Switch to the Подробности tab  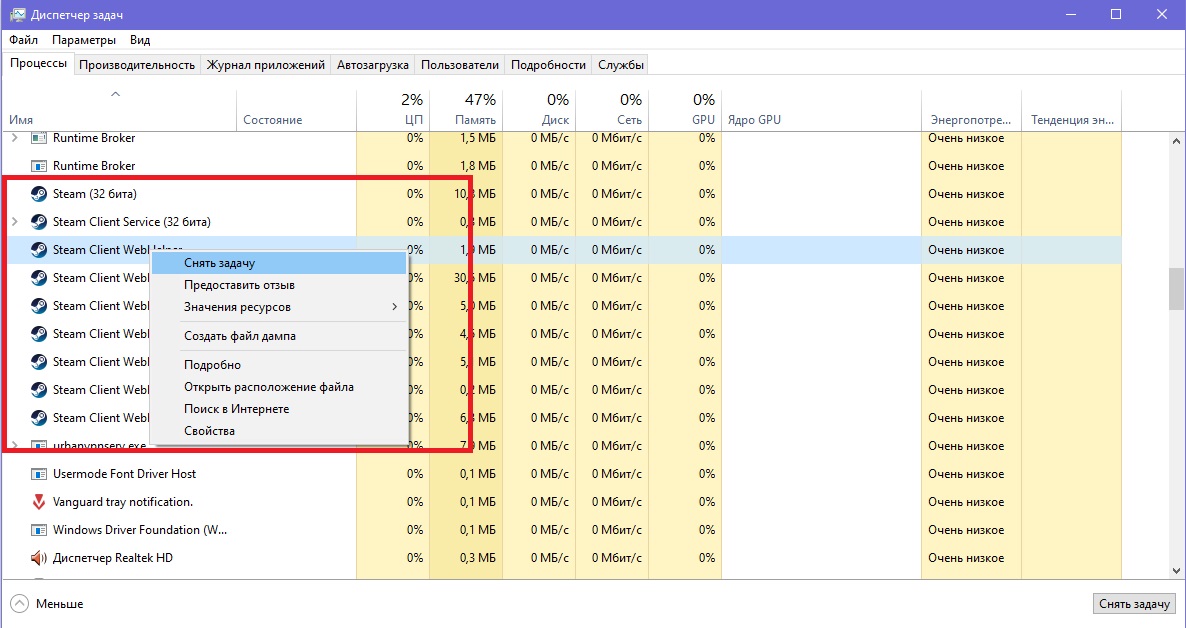548,65
